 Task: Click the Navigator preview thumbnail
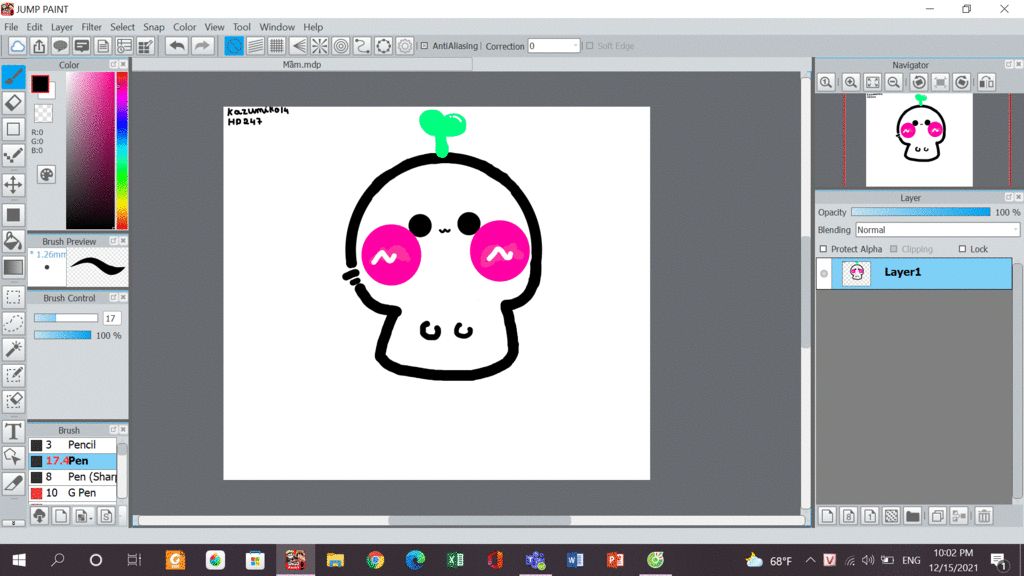(x=919, y=140)
